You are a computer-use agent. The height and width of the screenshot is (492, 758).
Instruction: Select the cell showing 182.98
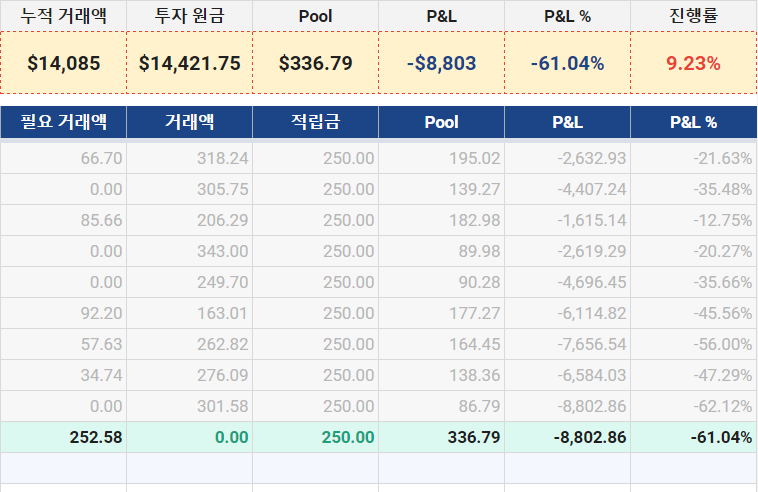click(x=441, y=220)
